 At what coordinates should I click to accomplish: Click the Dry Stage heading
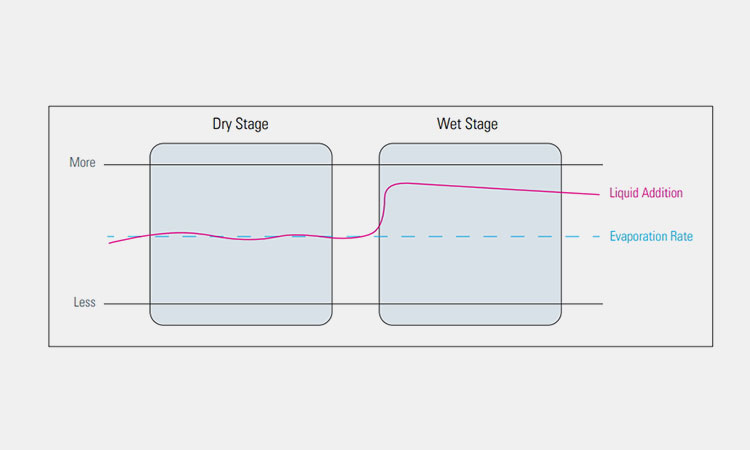pyautogui.click(x=240, y=124)
